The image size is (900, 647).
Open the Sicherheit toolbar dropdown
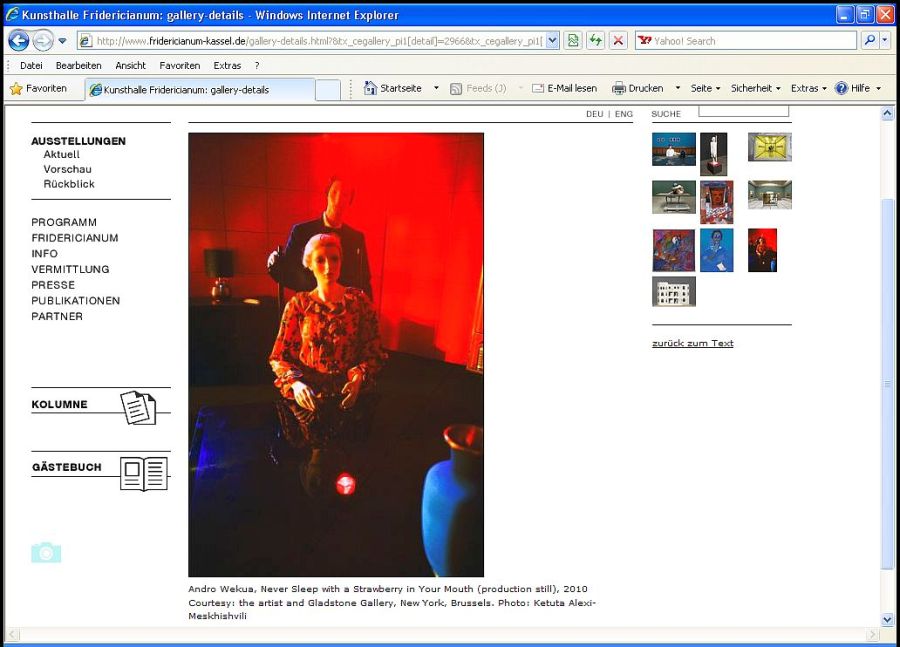click(756, 88)
